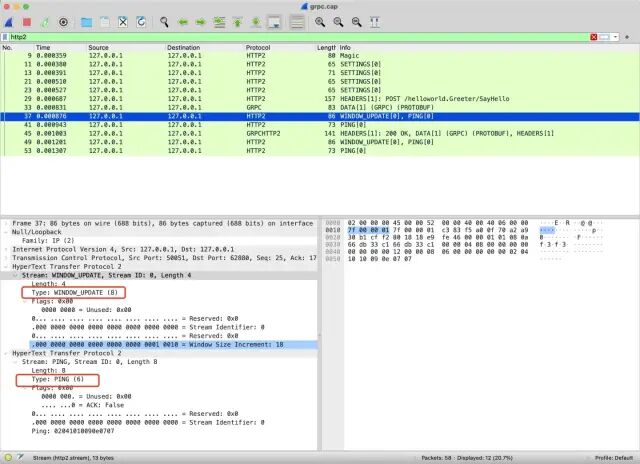This screenshot has width=640, height=464.
Task: Open capture file properties status icon
Action: [x=20, y=458]
